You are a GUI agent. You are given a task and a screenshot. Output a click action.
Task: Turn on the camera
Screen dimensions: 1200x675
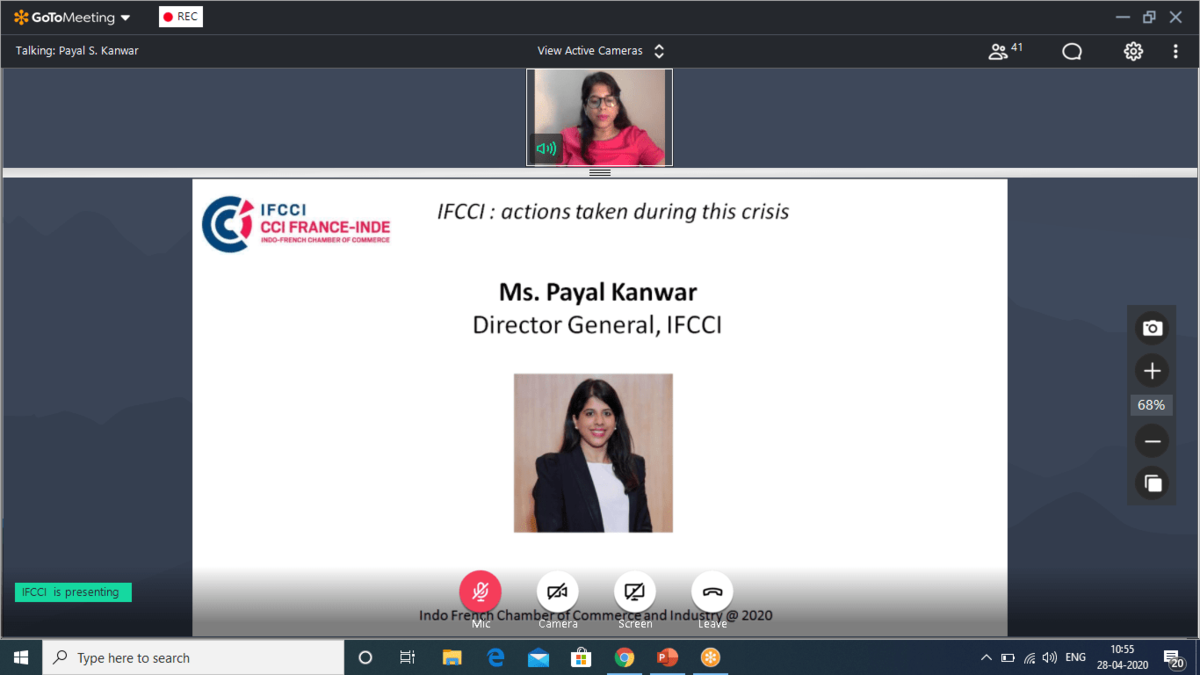pyautogui.click(x=558, y=592)
